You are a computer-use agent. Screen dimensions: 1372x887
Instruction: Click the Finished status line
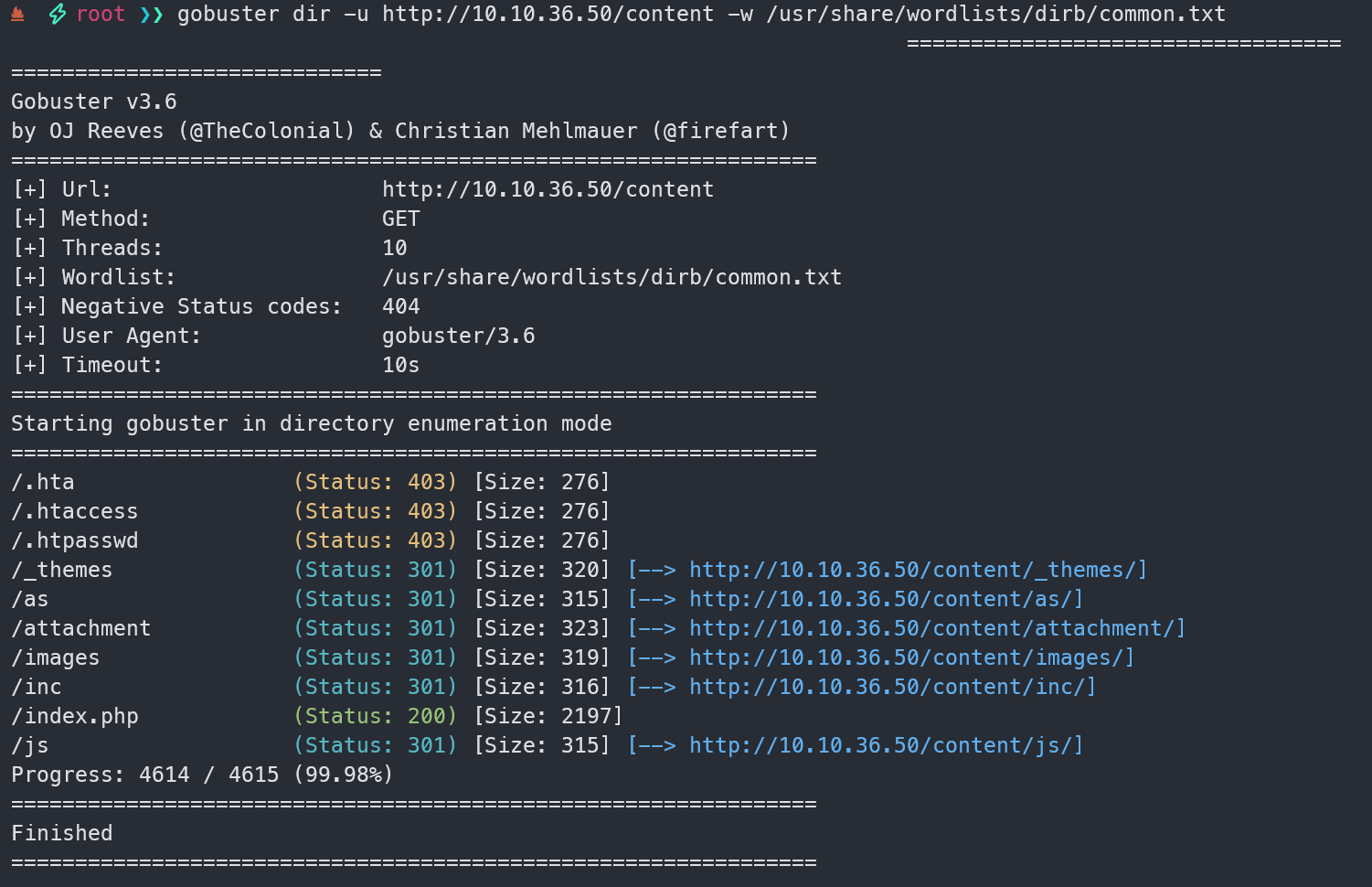click(x=62, y=833)
